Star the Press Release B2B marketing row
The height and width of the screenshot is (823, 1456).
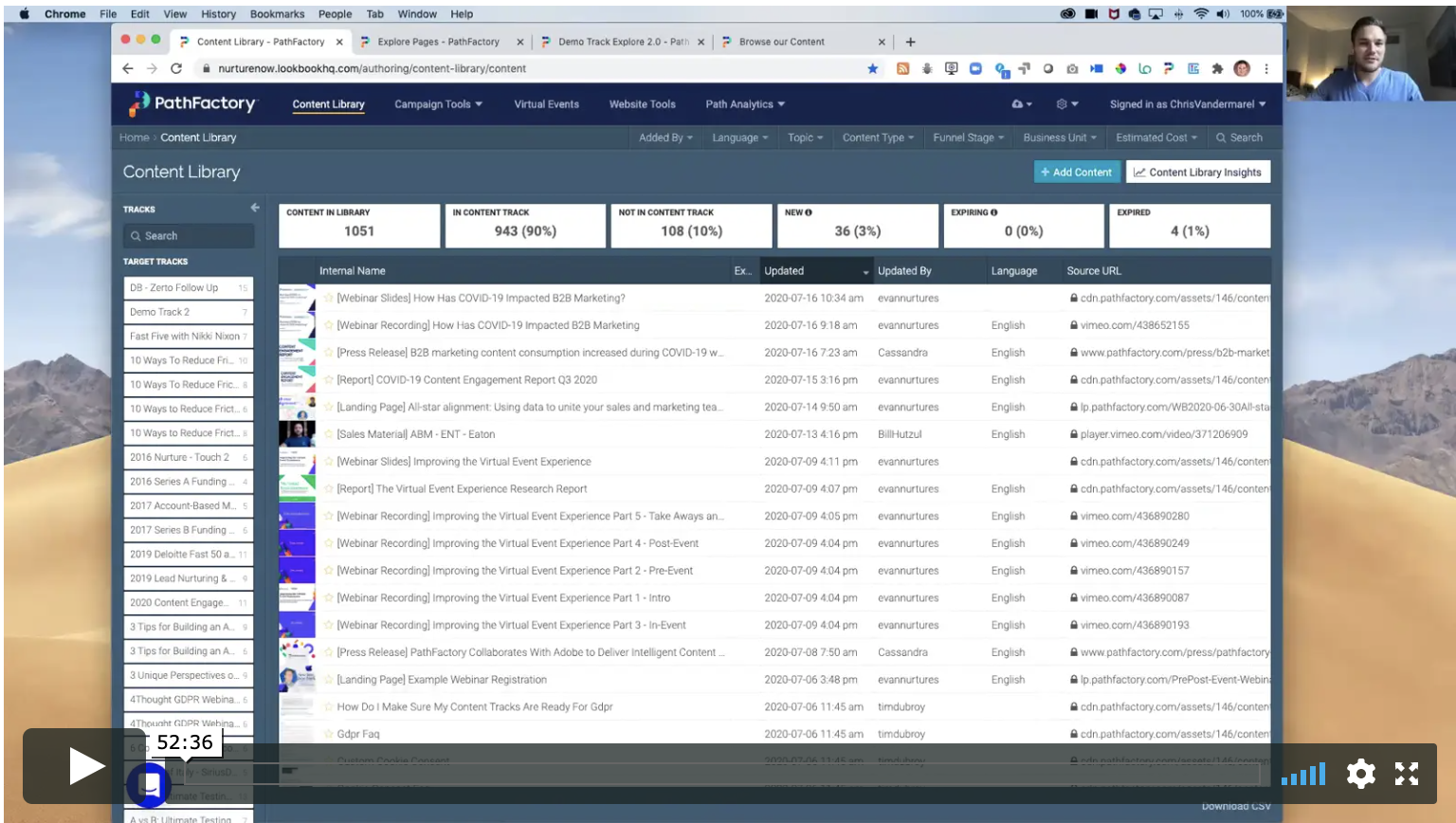pyautogui.click(x=329, y=353)
